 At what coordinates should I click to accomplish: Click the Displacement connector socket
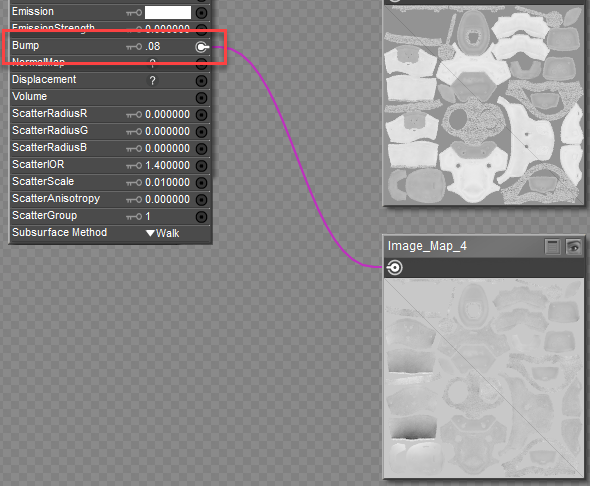click(x=202, y=80)
